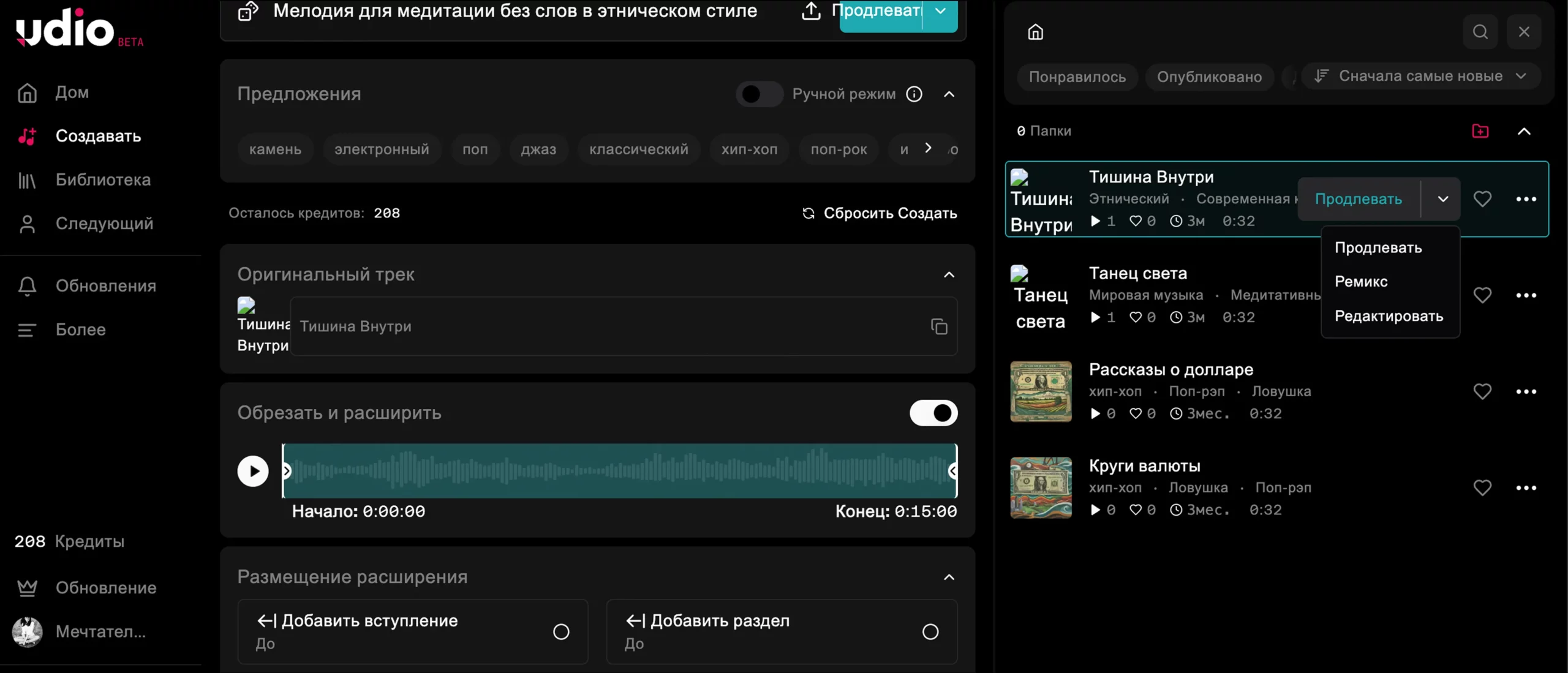Collapse the Оригинальный трек section

click(949, 275)
